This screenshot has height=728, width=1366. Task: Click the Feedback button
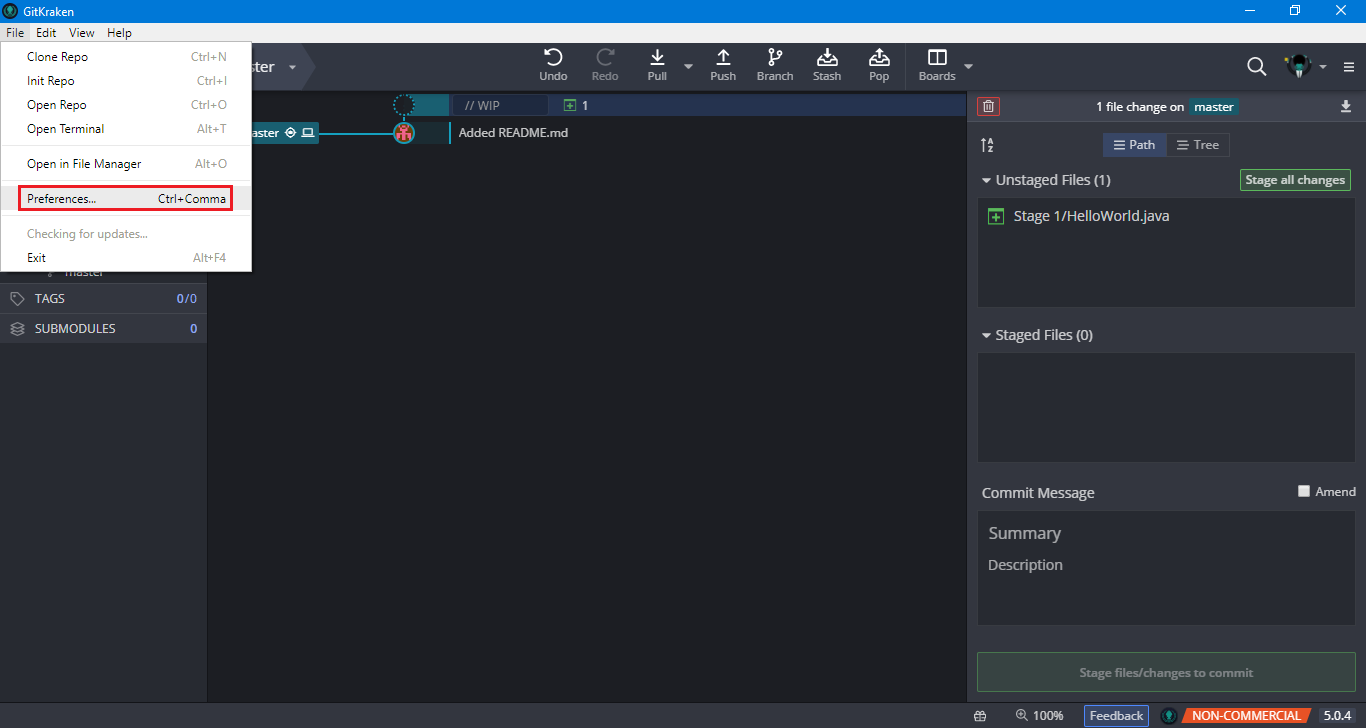coord(1116,716)
